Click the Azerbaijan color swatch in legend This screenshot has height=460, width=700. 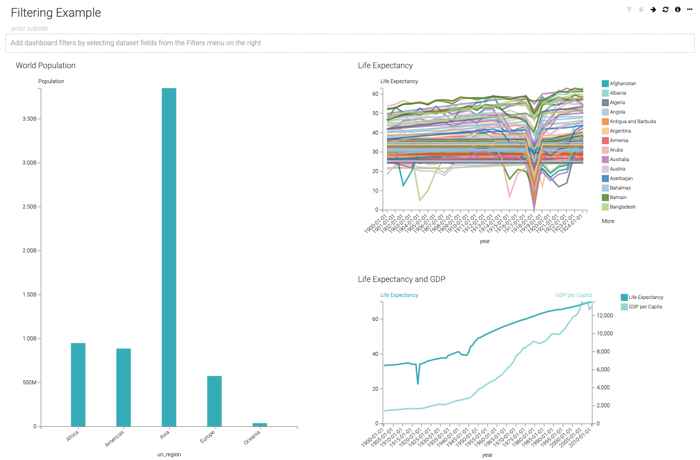tap(605, 179)
